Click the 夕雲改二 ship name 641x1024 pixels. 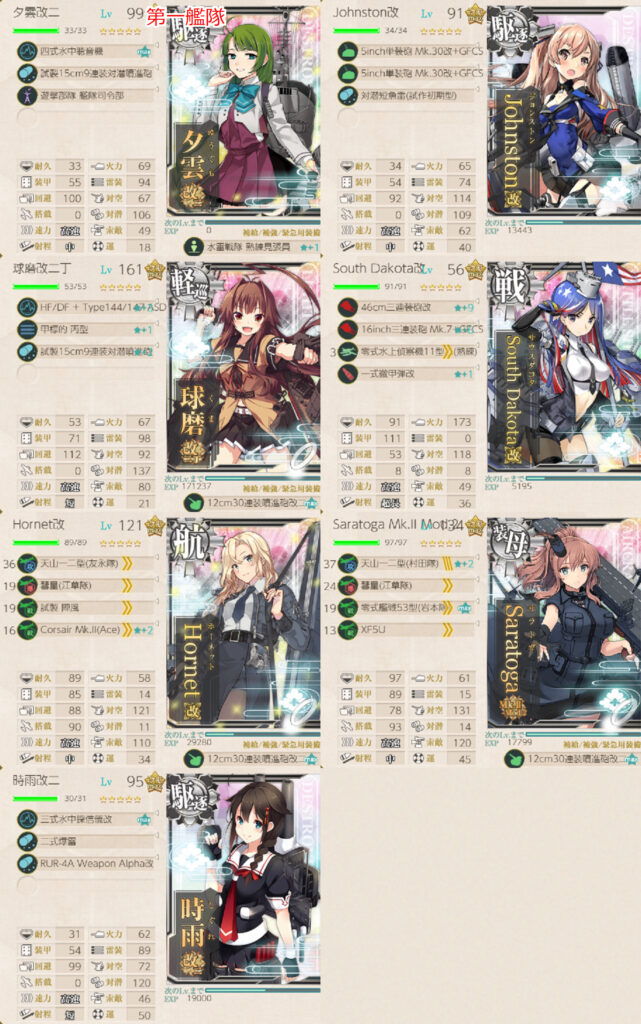[36, 12]
